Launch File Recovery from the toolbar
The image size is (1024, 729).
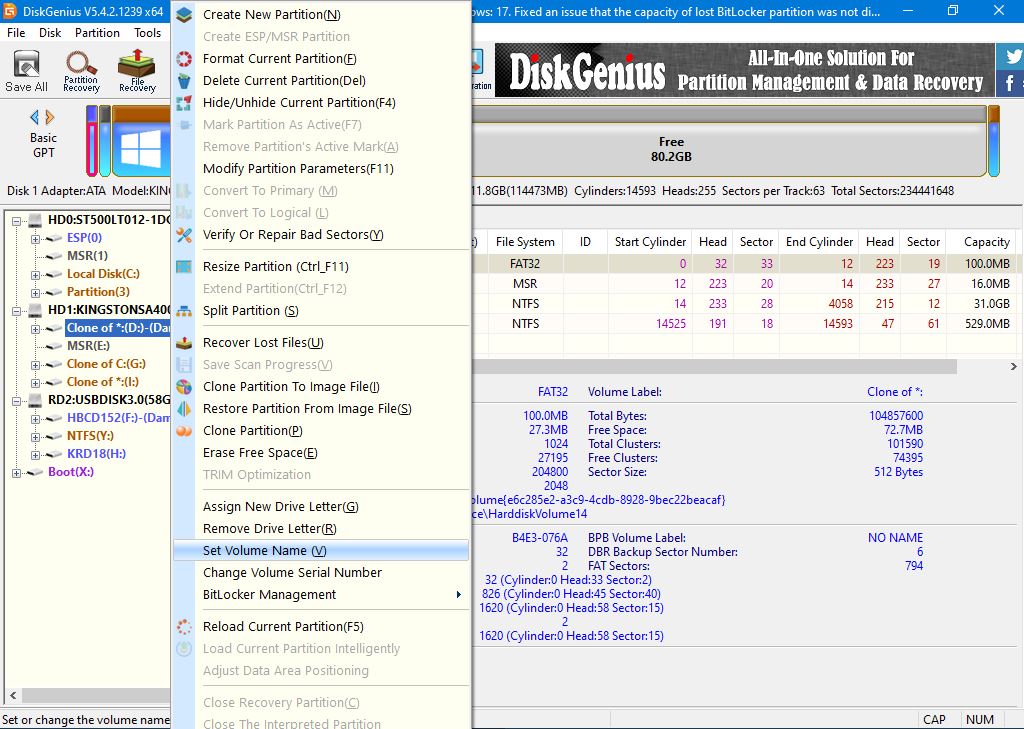point(137,70)
